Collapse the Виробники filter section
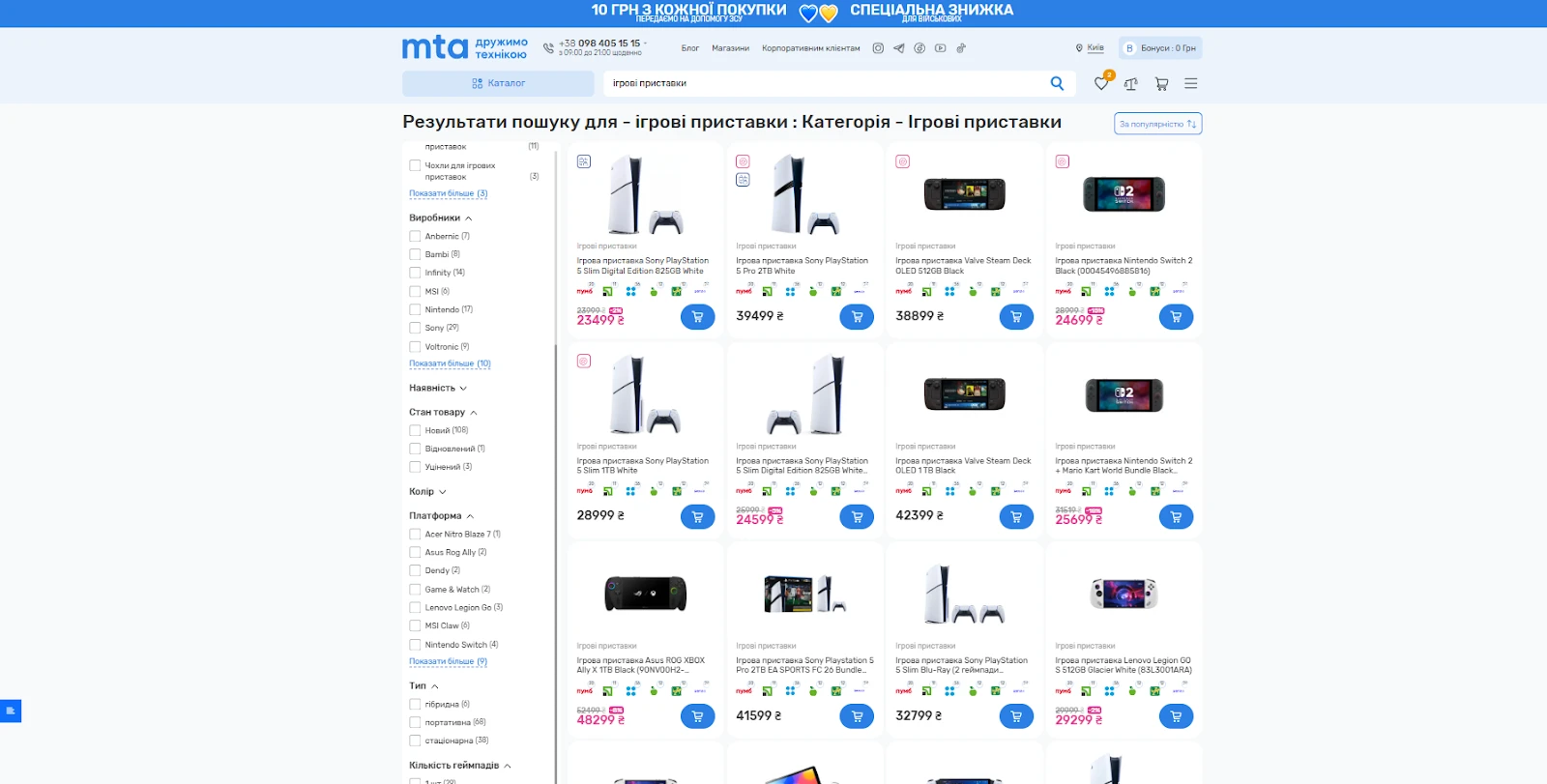 (441, 218)
